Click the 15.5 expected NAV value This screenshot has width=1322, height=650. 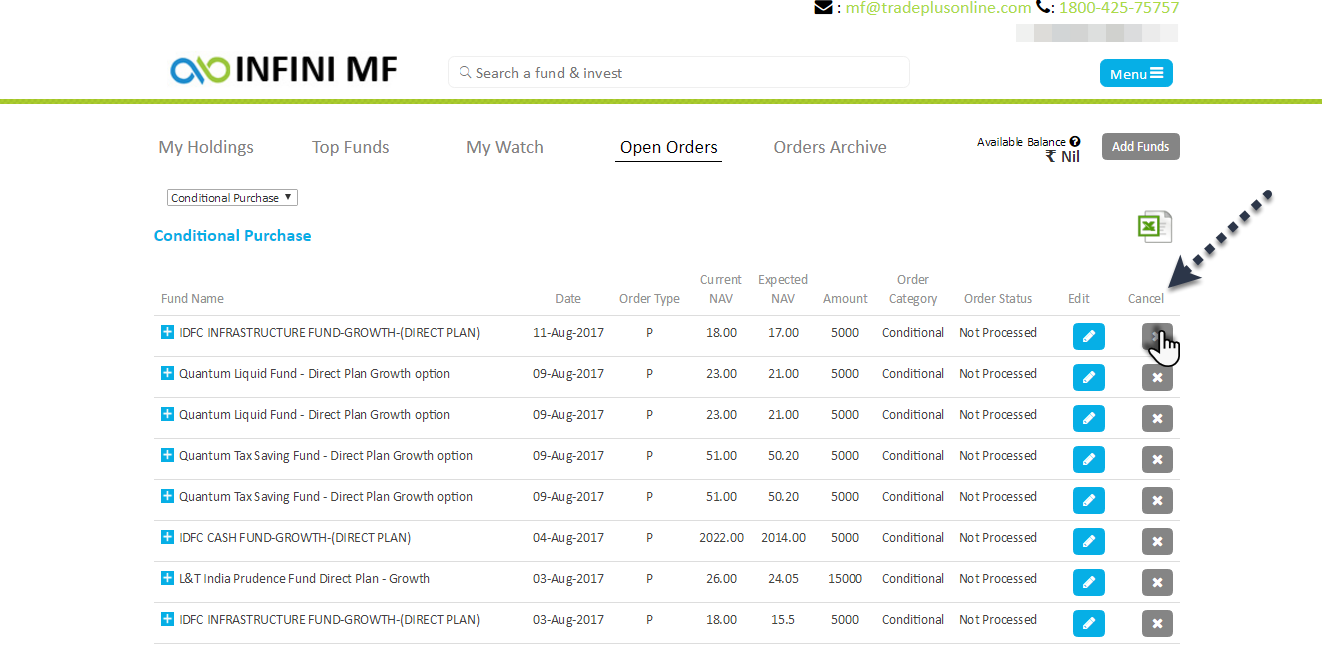(x=783, y=620)
